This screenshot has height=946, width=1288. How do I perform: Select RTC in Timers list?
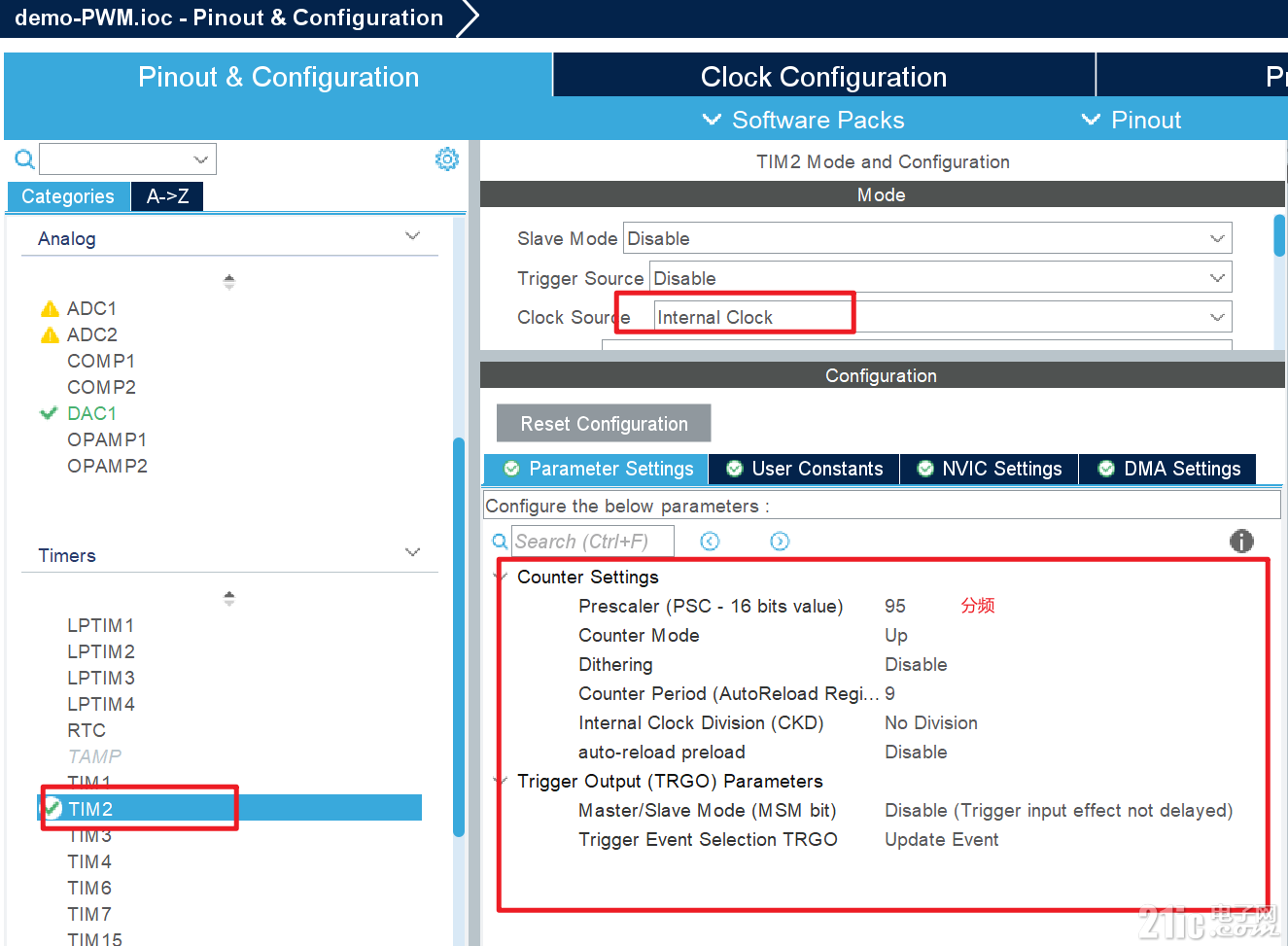point(87,730)
